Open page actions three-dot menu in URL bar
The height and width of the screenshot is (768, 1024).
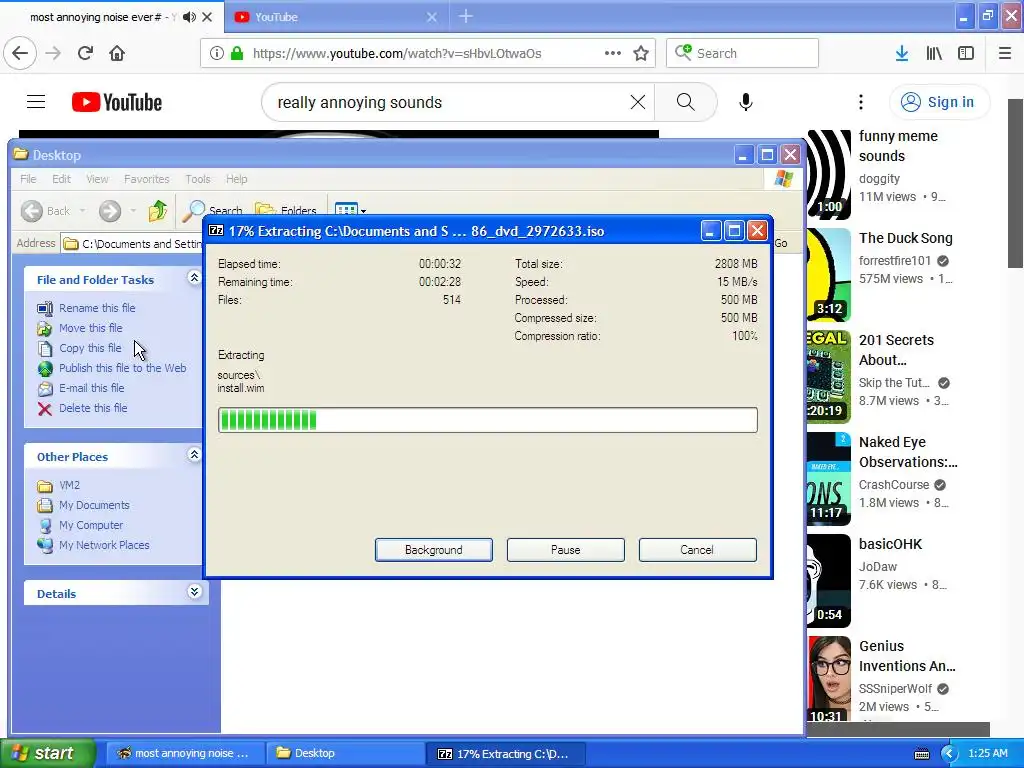613,53
